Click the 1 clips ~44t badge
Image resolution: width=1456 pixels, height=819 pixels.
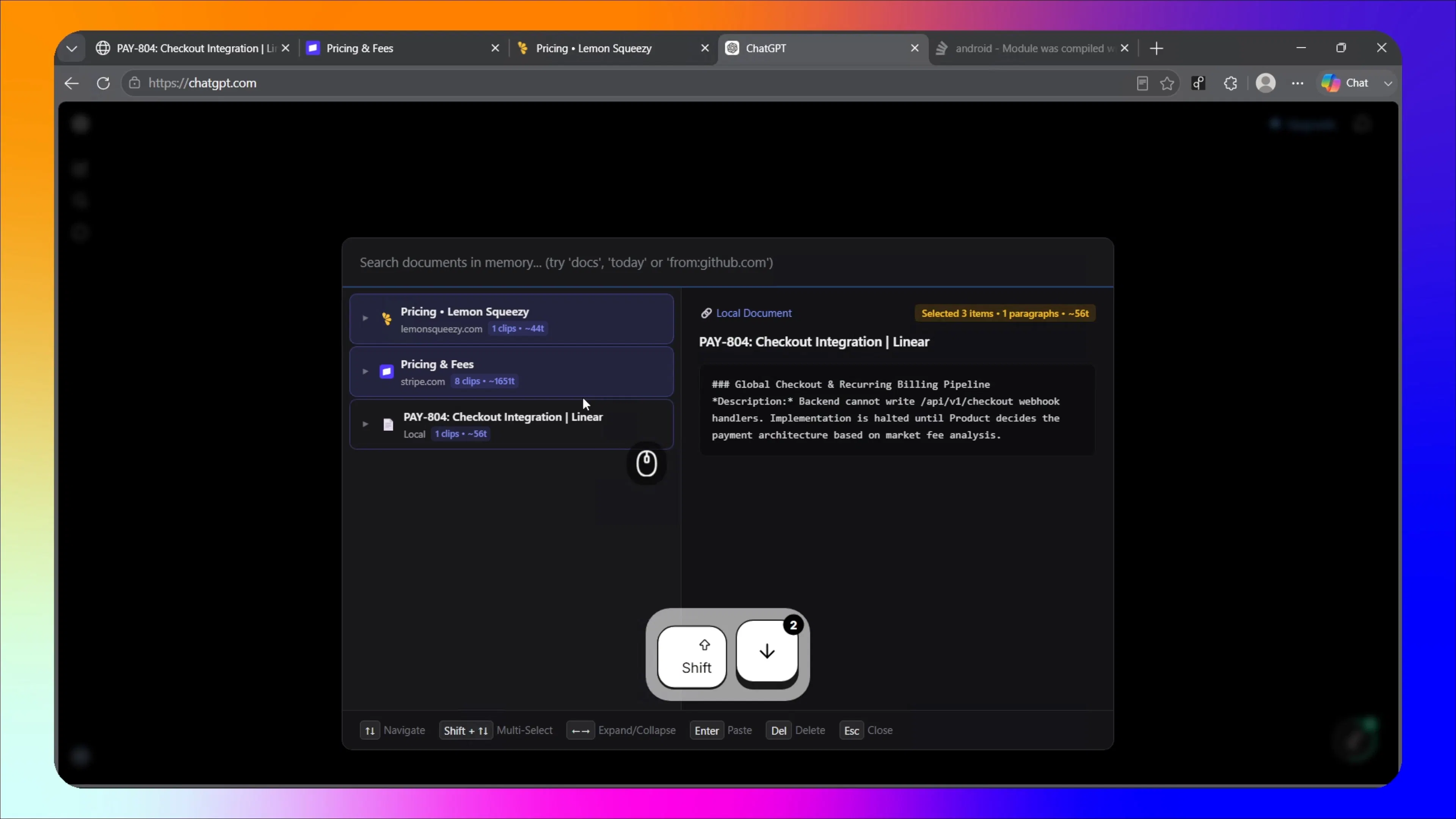(x=518, y=328)
